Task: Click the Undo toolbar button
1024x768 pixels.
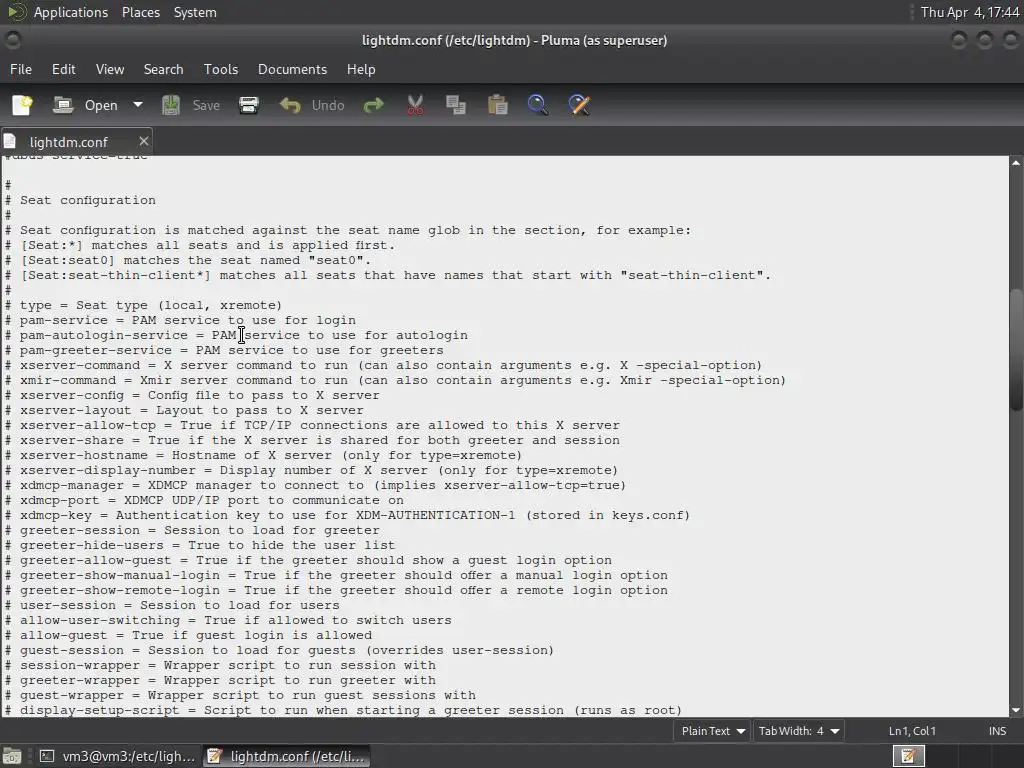Action: point(312,105)
